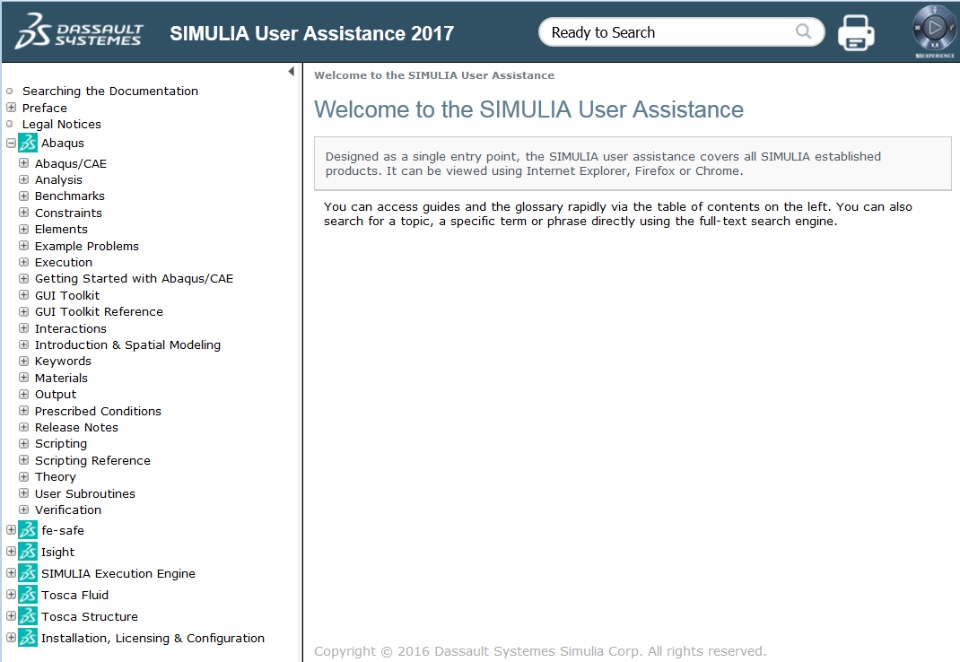Open the Abaqus/CAE guide
This screenshot has width=960, height=662.
click(70, 164)
